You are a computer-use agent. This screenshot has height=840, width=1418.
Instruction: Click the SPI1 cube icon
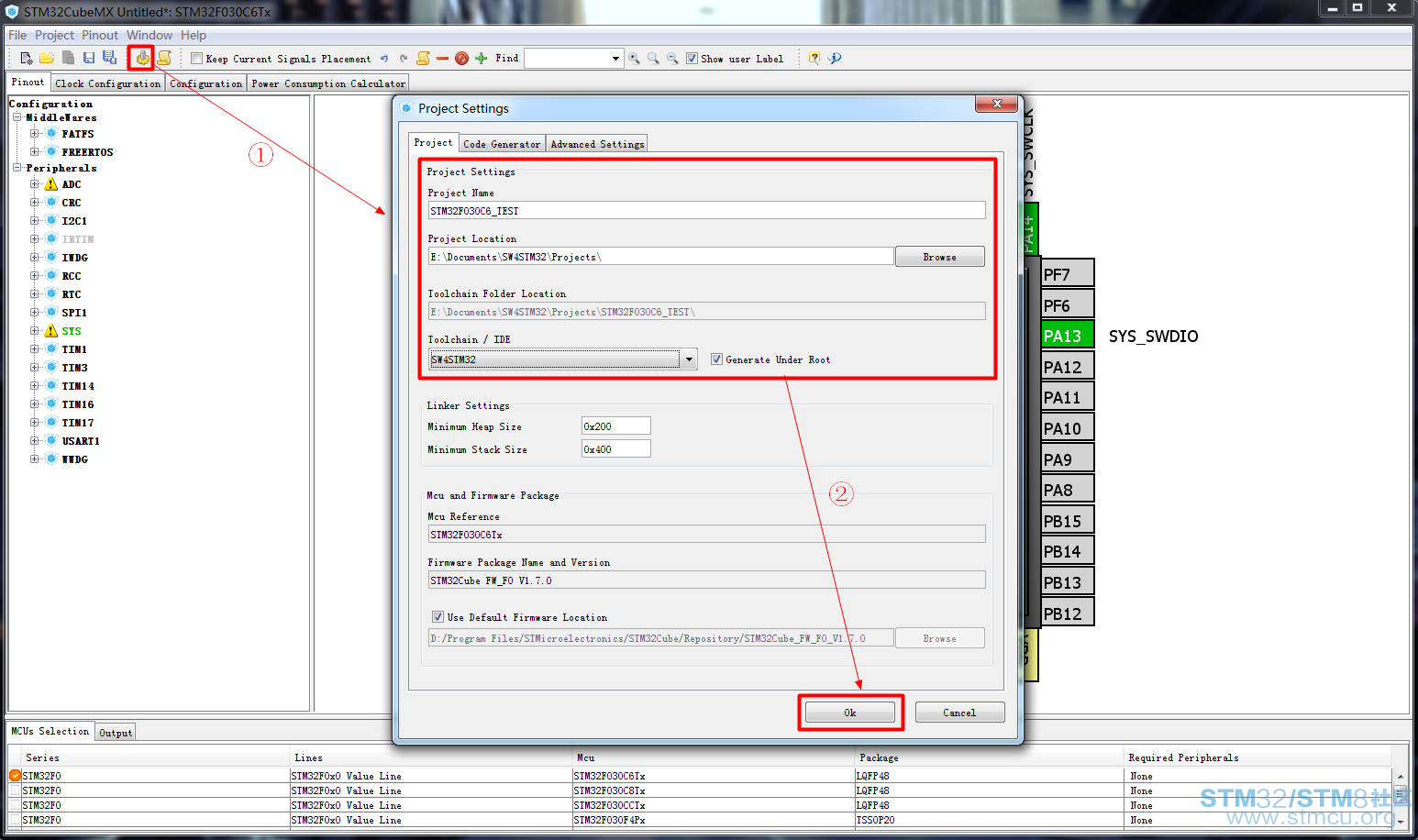click(51, 313)
